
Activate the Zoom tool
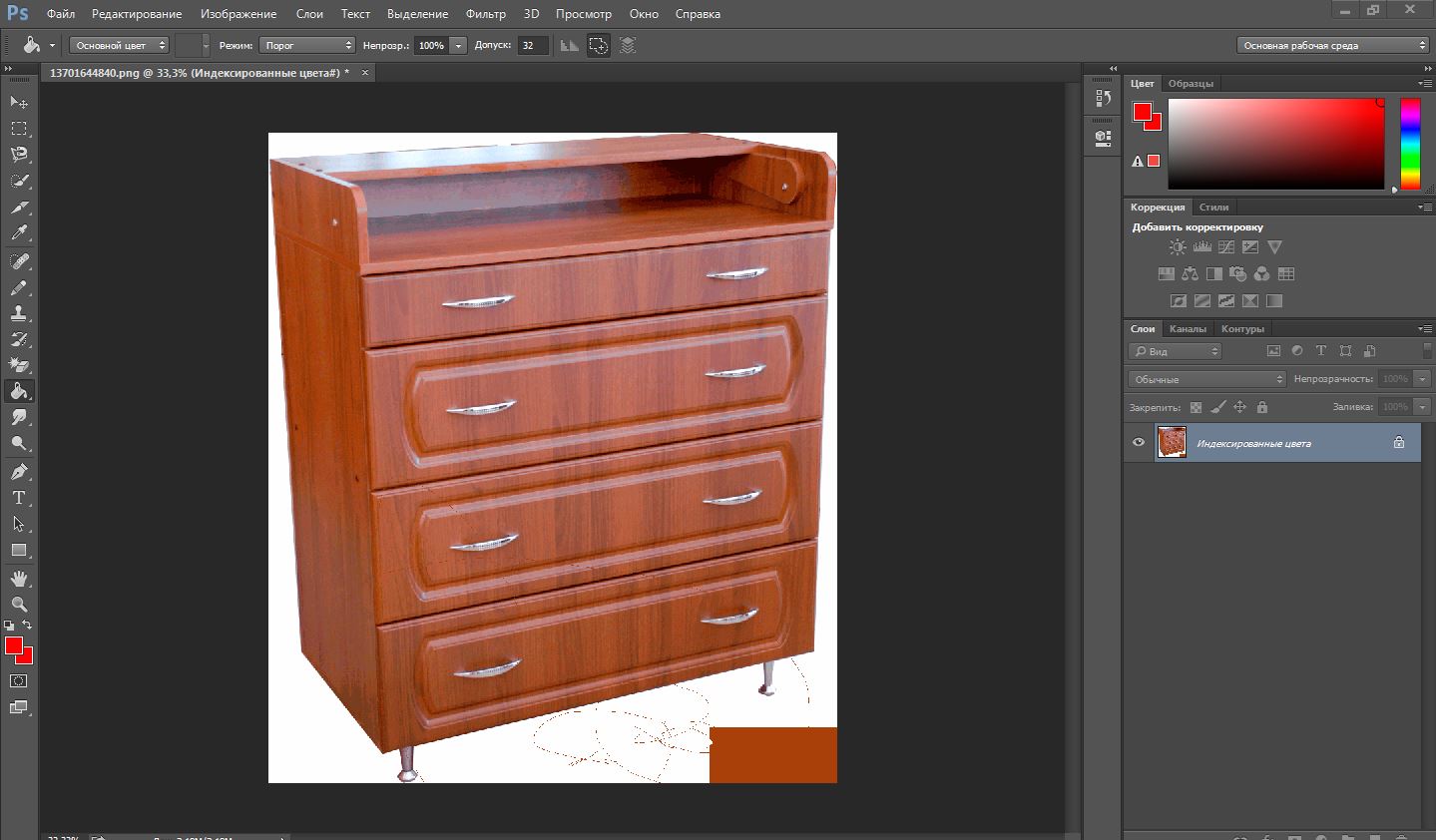[19, 605]
